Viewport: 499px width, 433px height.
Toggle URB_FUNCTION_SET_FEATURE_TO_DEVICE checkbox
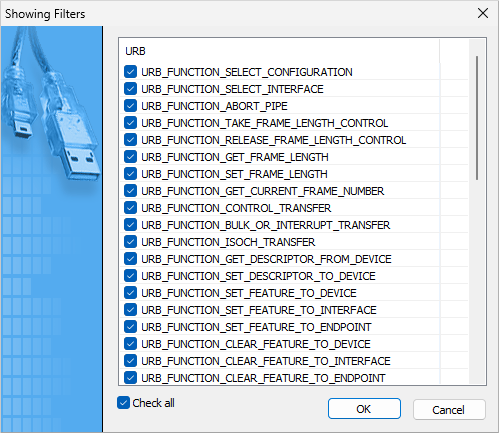[130, 293]
